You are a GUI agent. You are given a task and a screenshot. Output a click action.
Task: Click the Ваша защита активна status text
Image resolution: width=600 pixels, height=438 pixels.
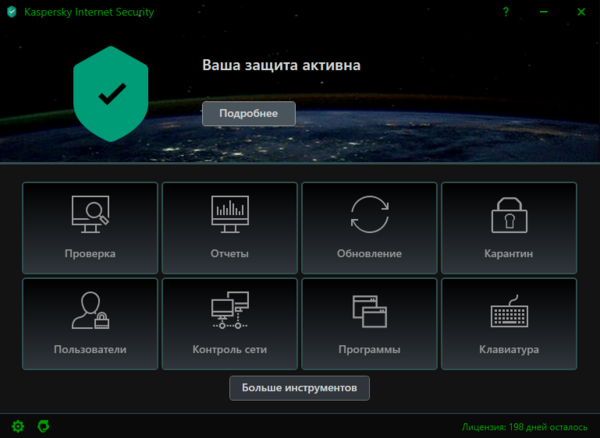coord(281,65)
